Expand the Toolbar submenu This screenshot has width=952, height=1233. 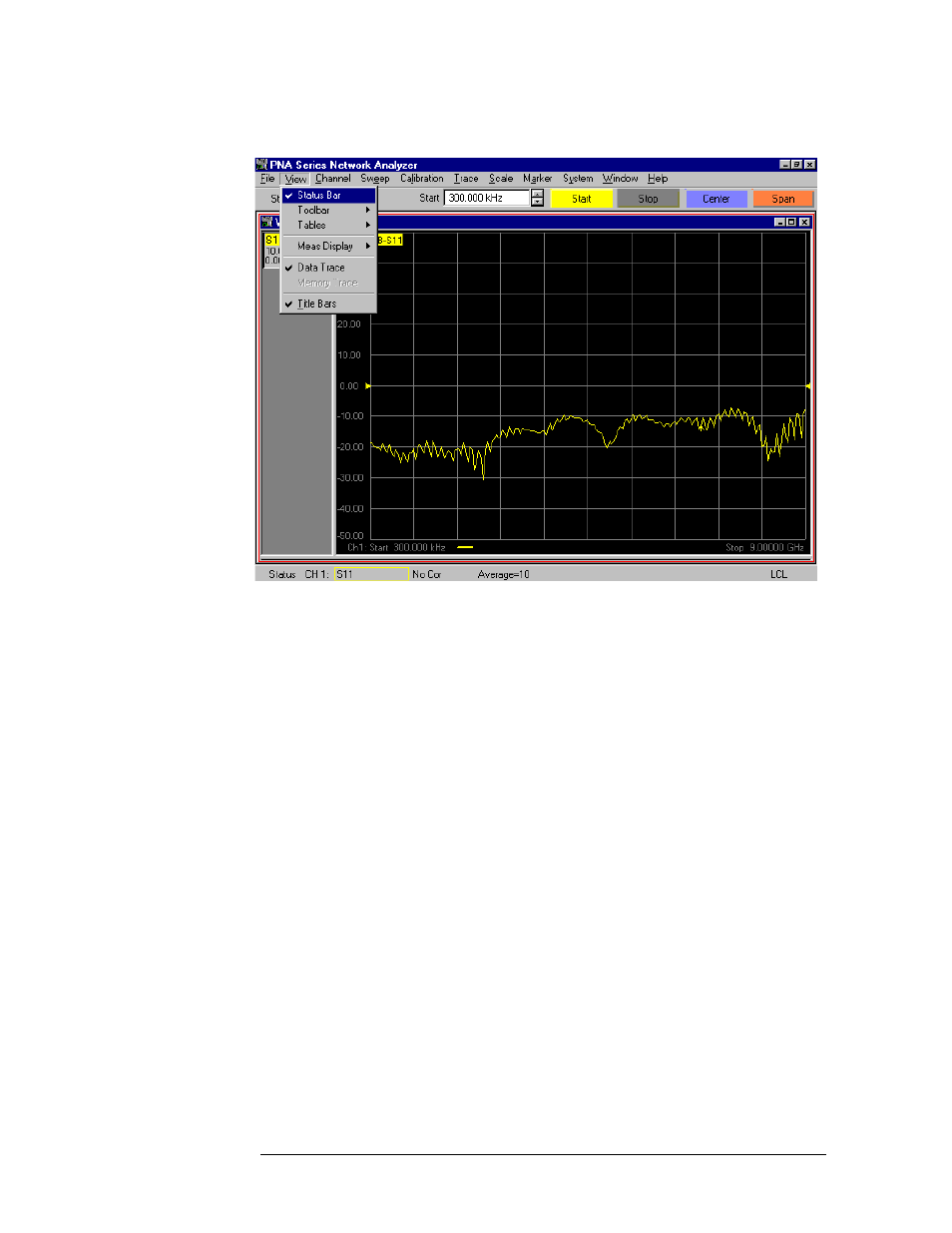[328, 211]
